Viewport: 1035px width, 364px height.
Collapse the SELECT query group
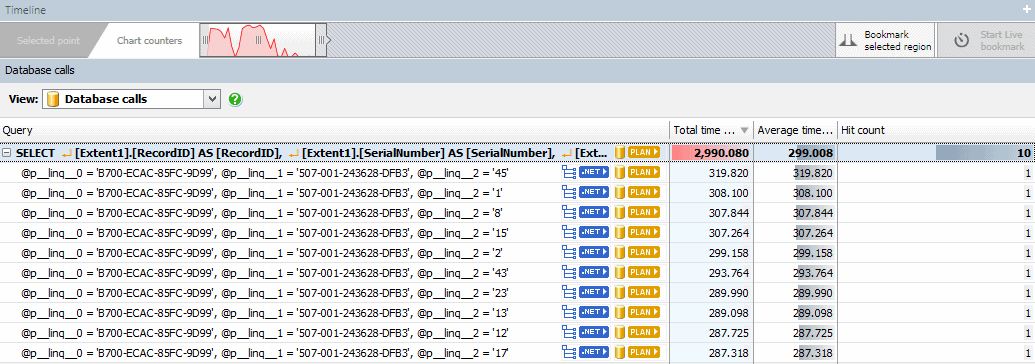click(7, 153)
